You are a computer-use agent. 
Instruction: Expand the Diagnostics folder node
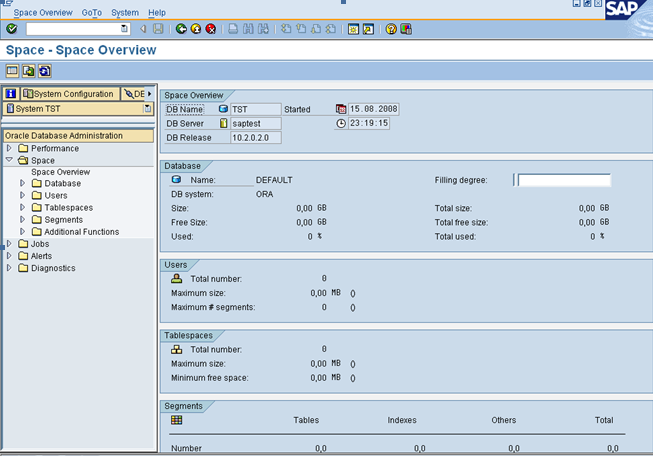[x=9, y=268]
